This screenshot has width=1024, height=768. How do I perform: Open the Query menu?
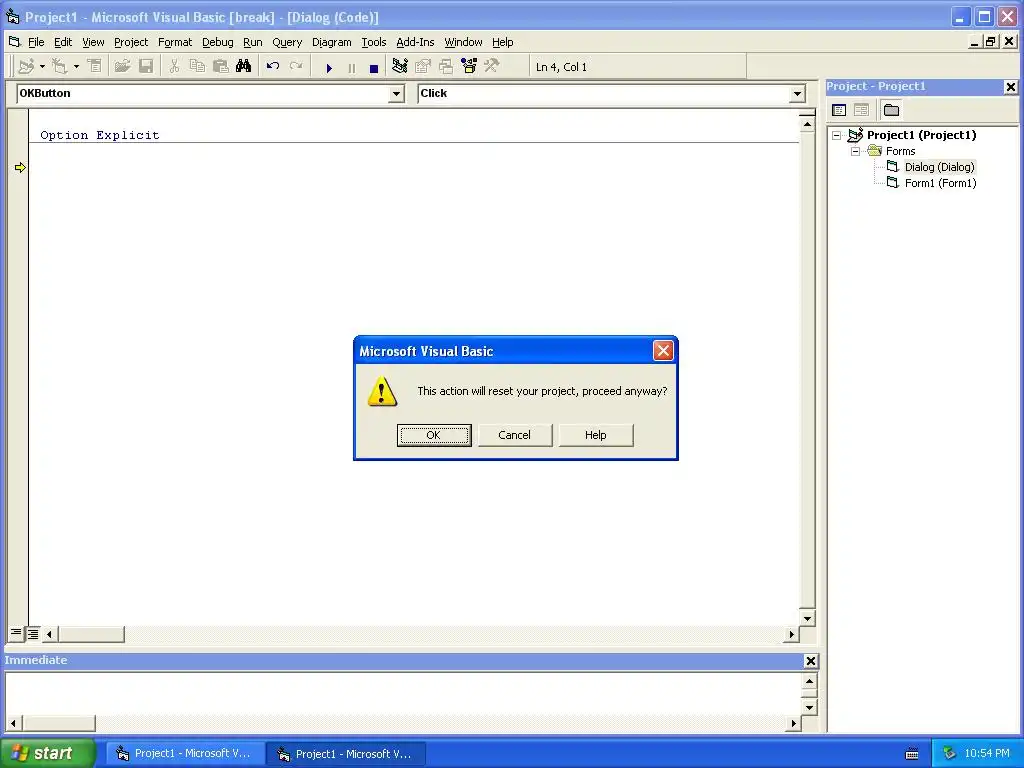coord(287,42)
